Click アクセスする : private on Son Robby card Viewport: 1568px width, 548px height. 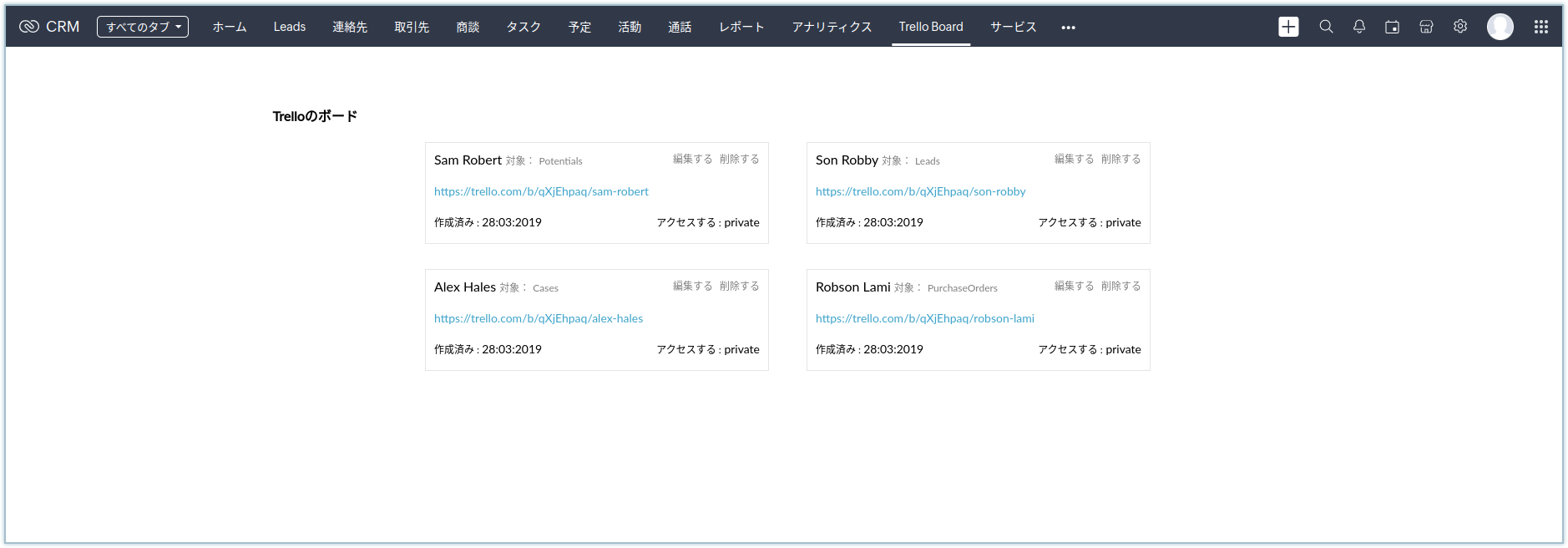1090,222
